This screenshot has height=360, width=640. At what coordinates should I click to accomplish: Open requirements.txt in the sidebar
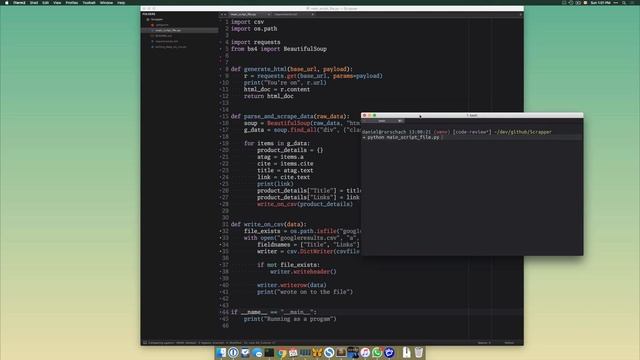(x=167, y=41)
